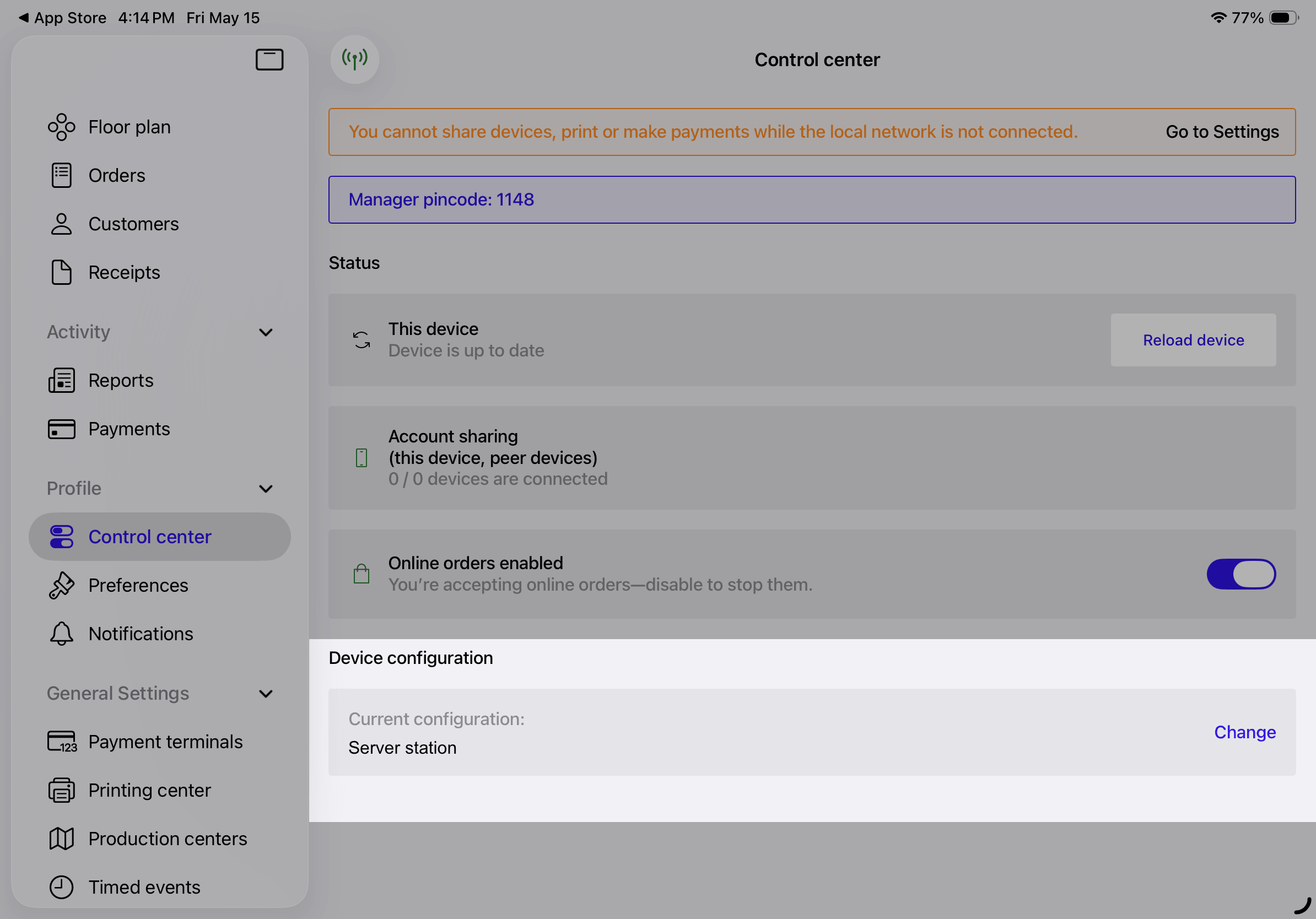Viewport: 1316px width, 919px height.
Task: Tap the phone icon for Account sharing
Action: (361, 458)
